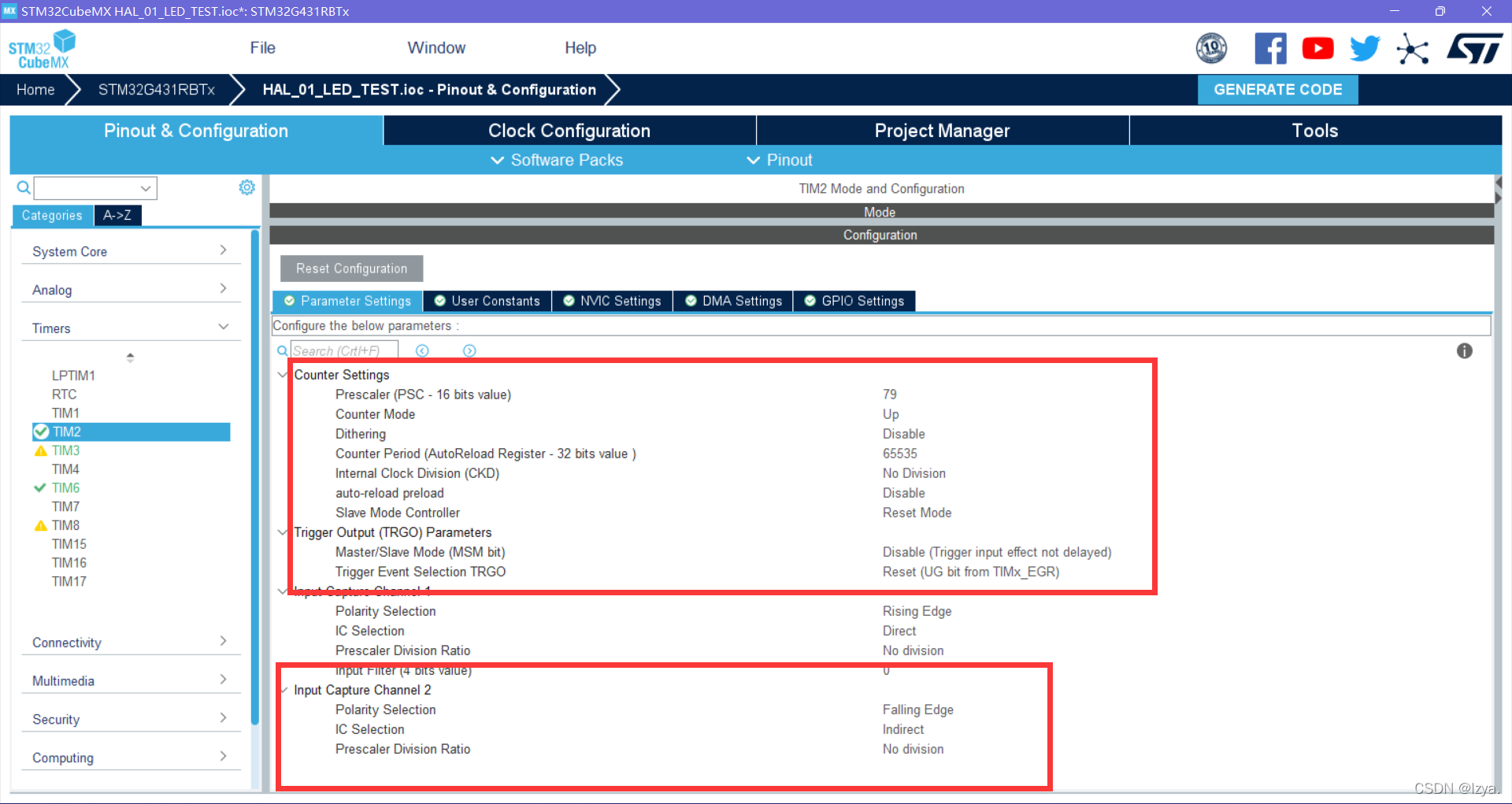Go to next search result arrow

(469, 351)
